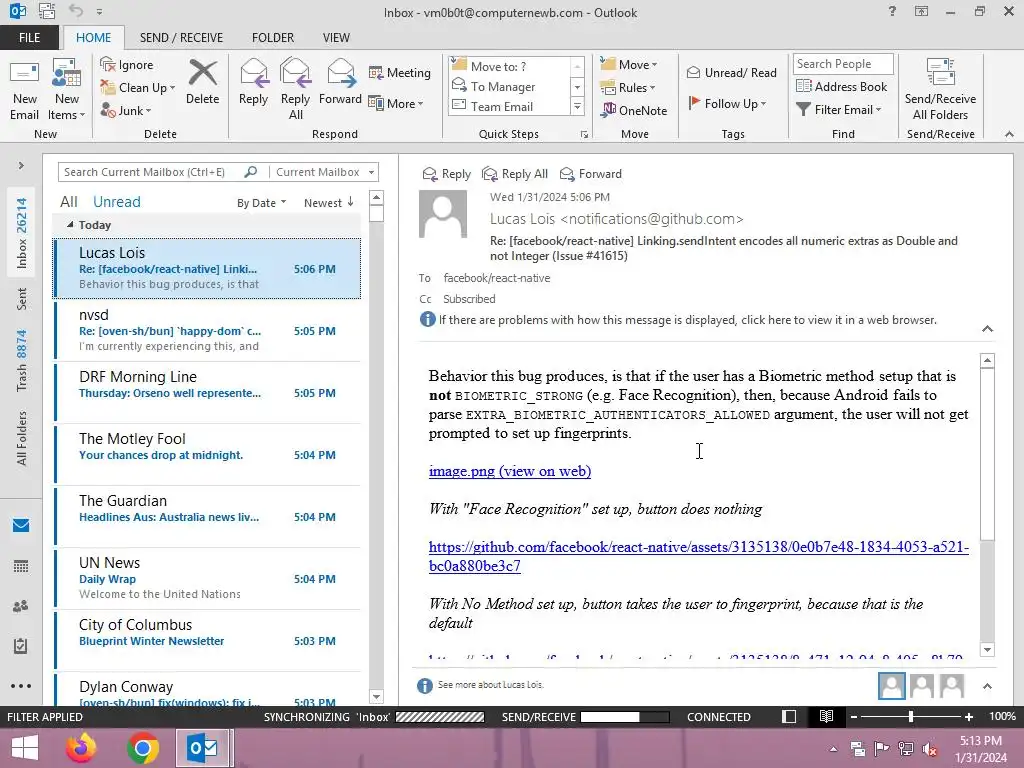The image size is (1024, 768).
Task: Switch to Normal view in status bar
Action: click(x=789, y=716)
